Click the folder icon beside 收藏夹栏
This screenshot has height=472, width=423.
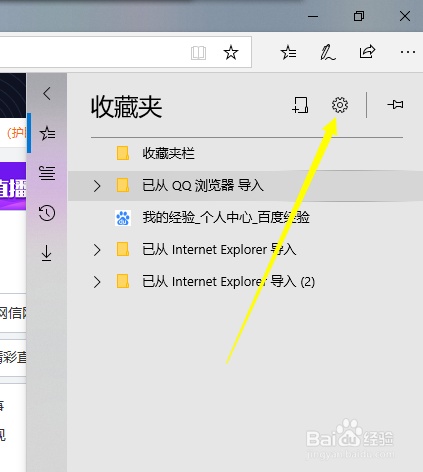tap(123, 153)
